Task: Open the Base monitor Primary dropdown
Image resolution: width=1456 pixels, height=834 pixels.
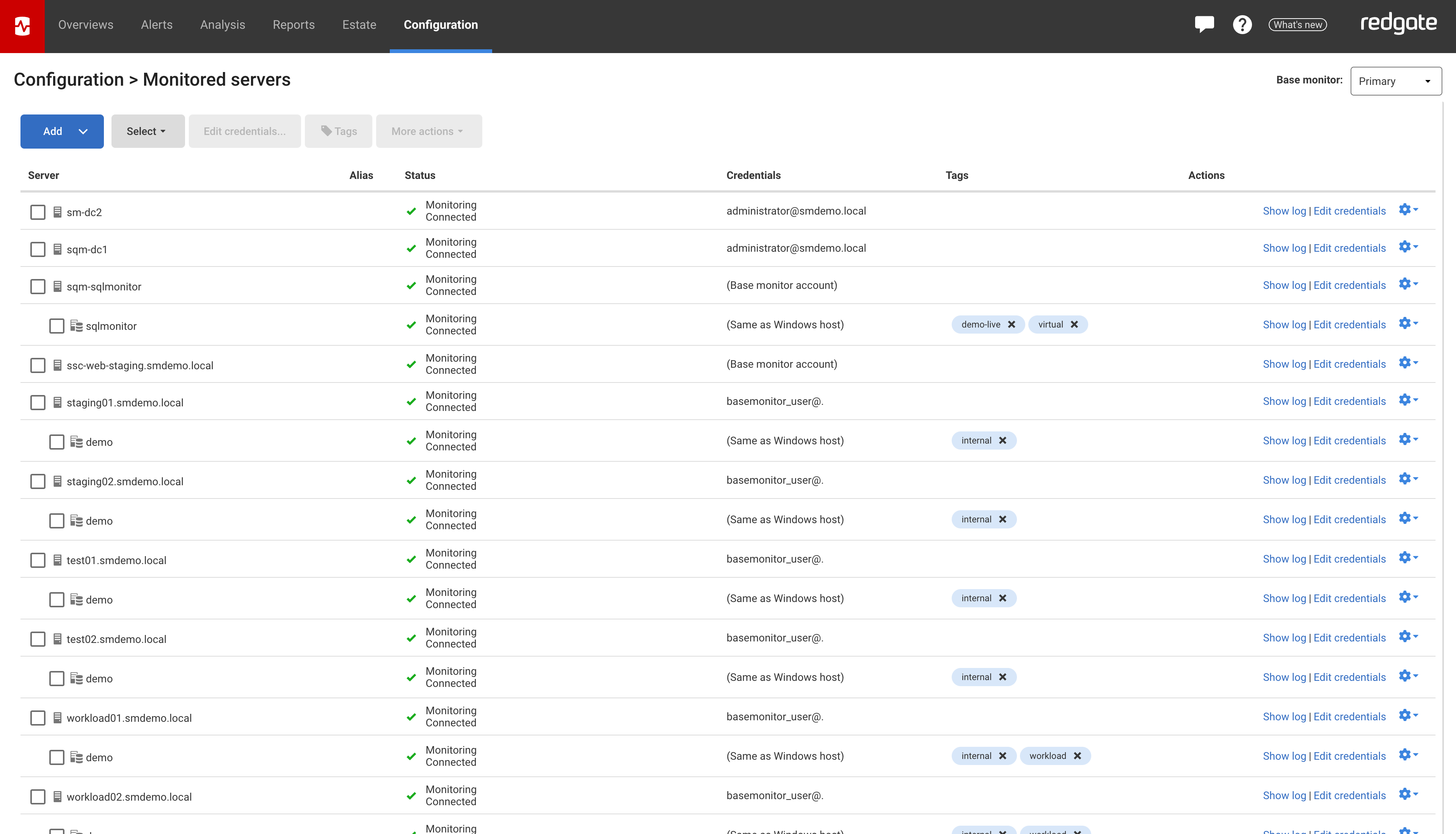Action: tap(1395, 82)
